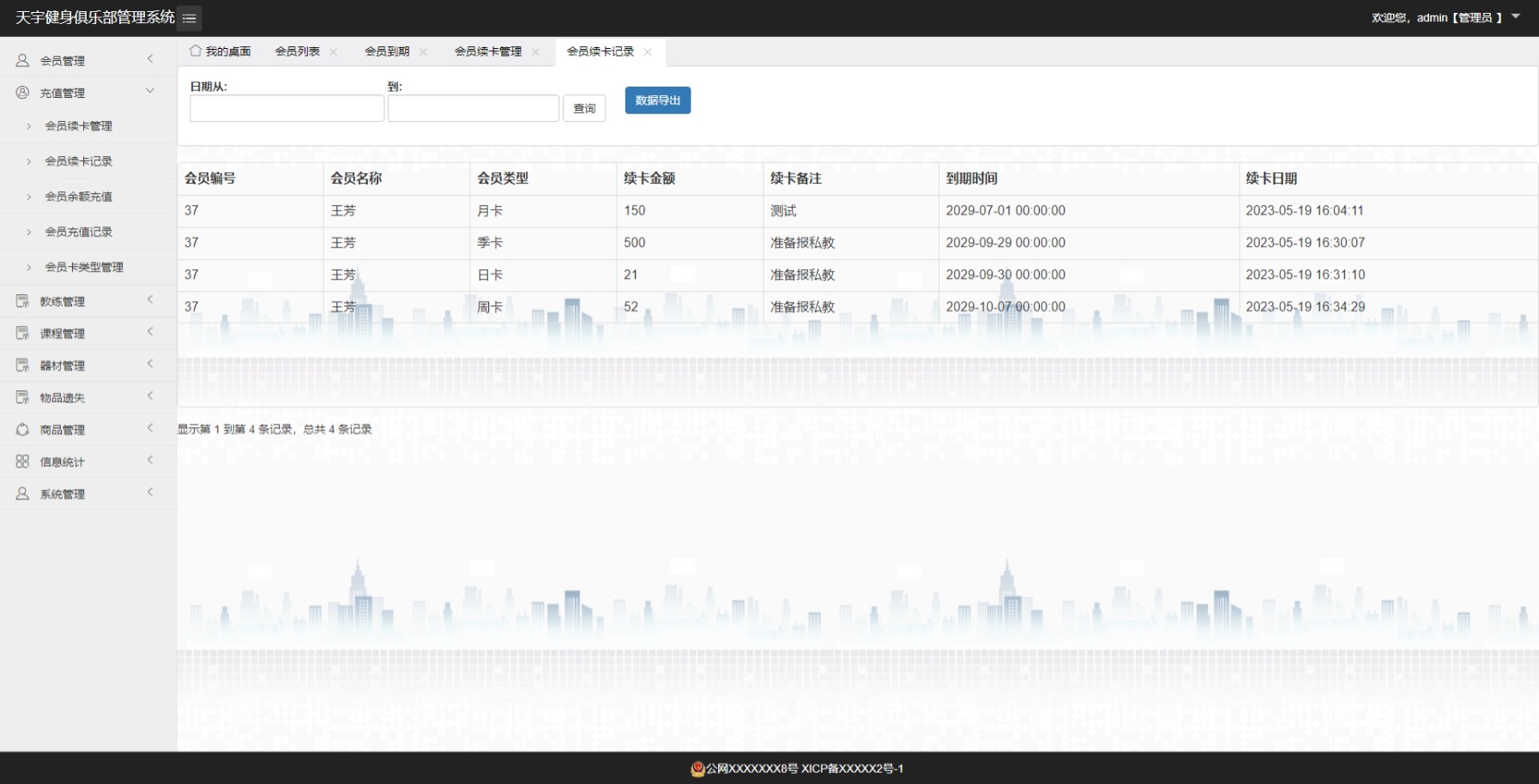Select the 月卡 member type cell
The height and width of the screenshot is (784, 1539).
click(x=543, y=211)
